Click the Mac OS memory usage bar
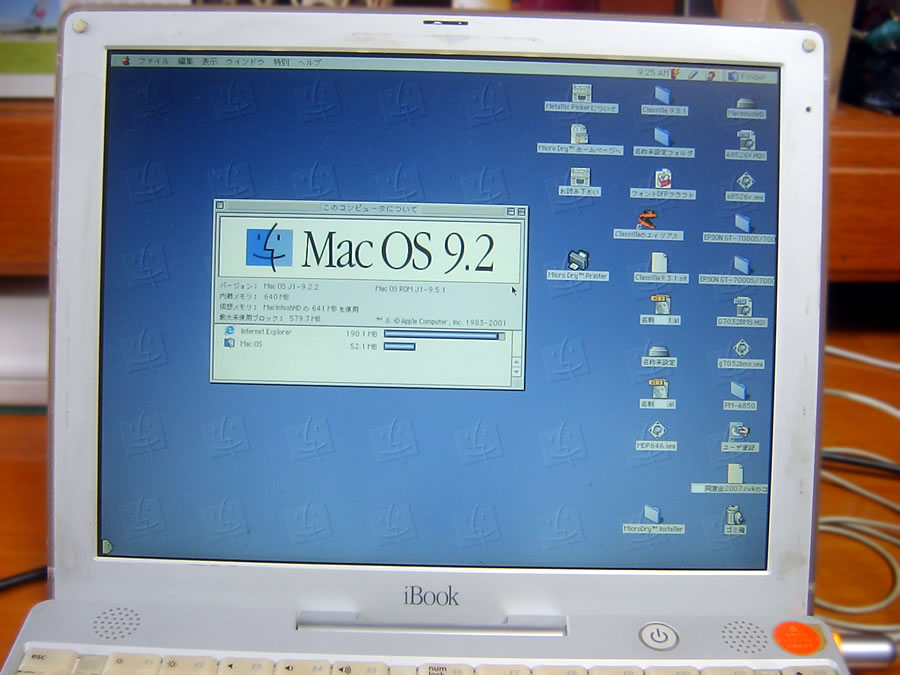This screenshot has width=900, height=675. pos(399,347)
